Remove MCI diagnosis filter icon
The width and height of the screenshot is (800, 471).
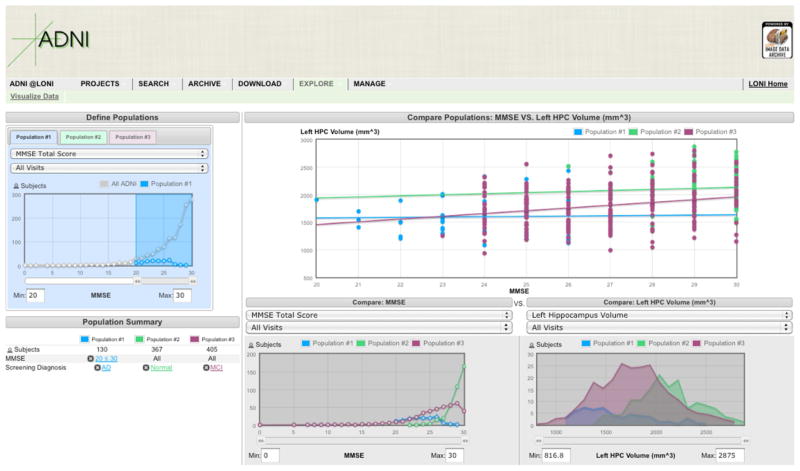[205, 368]
